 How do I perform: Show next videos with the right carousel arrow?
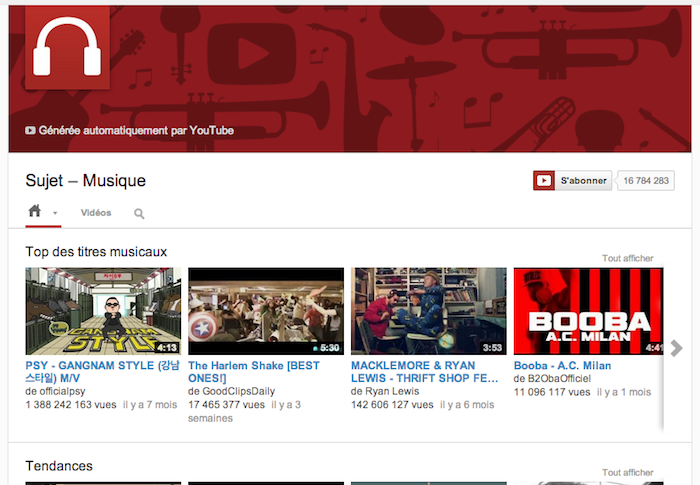(x=677, y=348)
